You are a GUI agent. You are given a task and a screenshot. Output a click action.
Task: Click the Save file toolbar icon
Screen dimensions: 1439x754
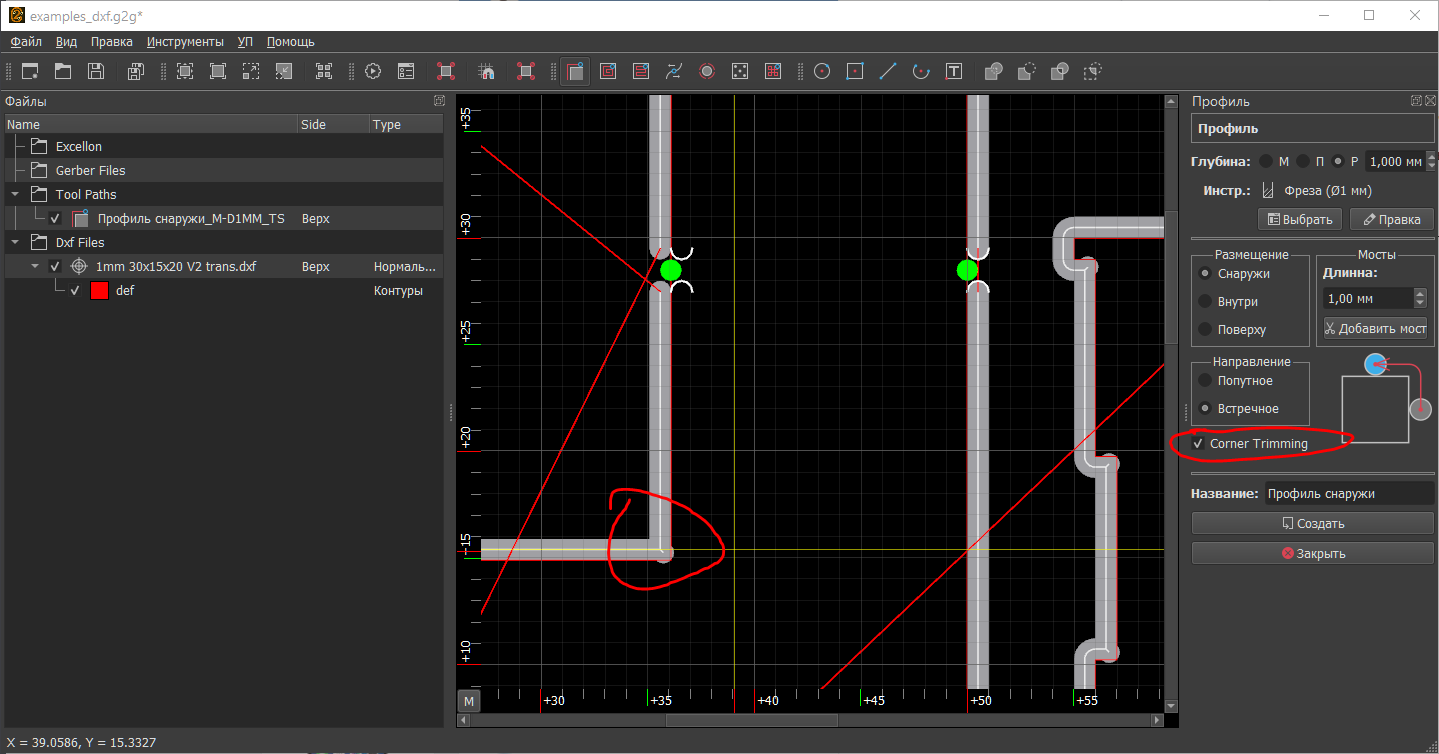(x=96, y=71)
